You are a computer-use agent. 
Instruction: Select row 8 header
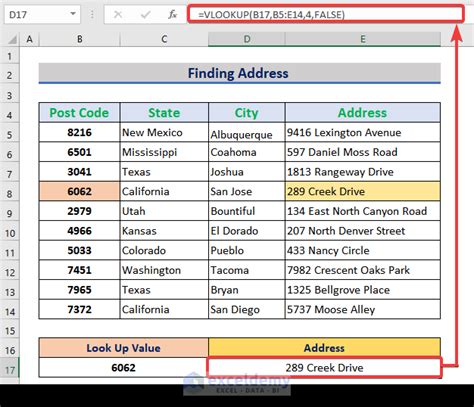pos(9,194)
